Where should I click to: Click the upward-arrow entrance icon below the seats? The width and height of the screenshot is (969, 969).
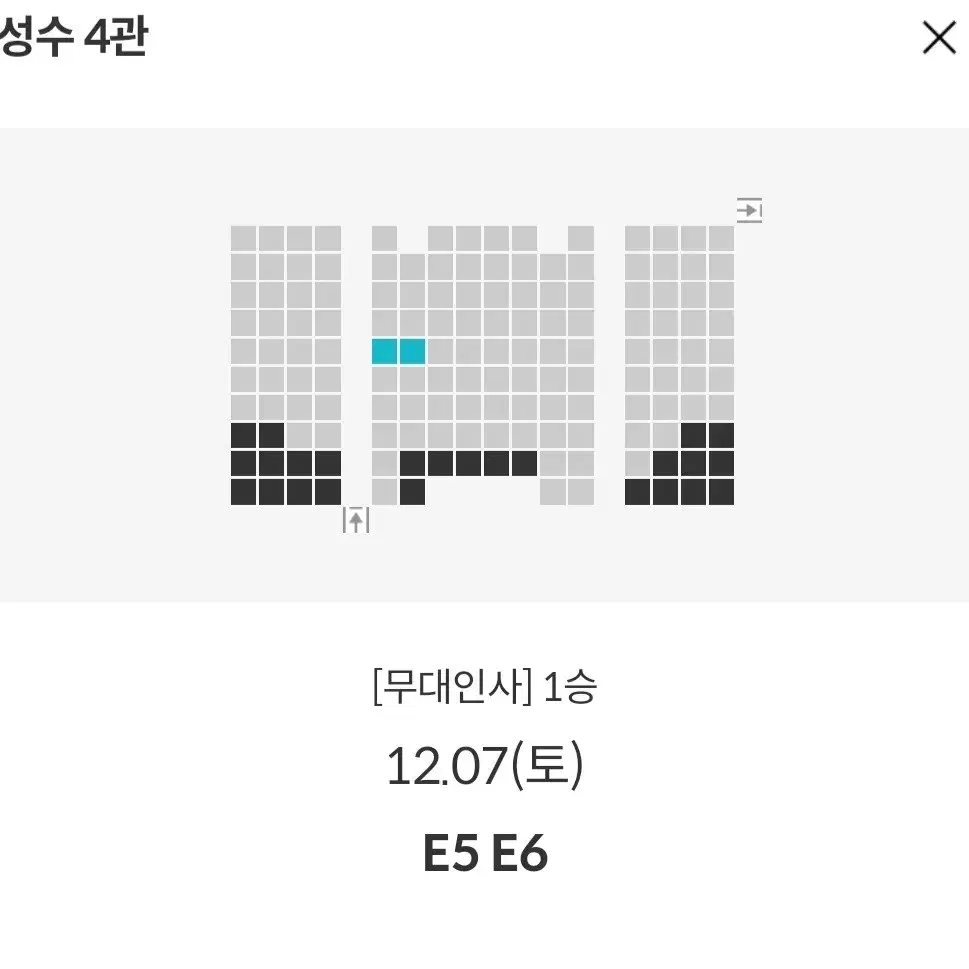(x=356, y=520)
